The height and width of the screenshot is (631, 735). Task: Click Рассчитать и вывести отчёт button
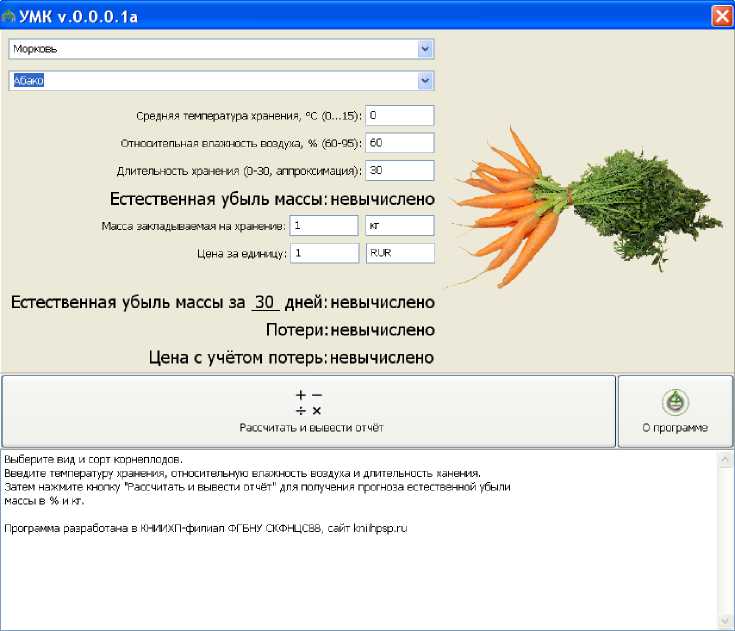[x=309, y=411]
